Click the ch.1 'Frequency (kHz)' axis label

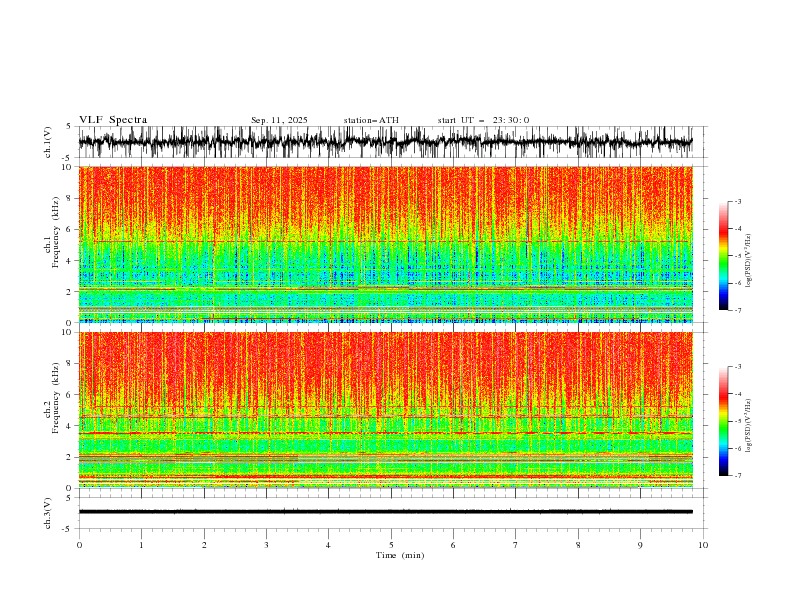pos(56,233)
